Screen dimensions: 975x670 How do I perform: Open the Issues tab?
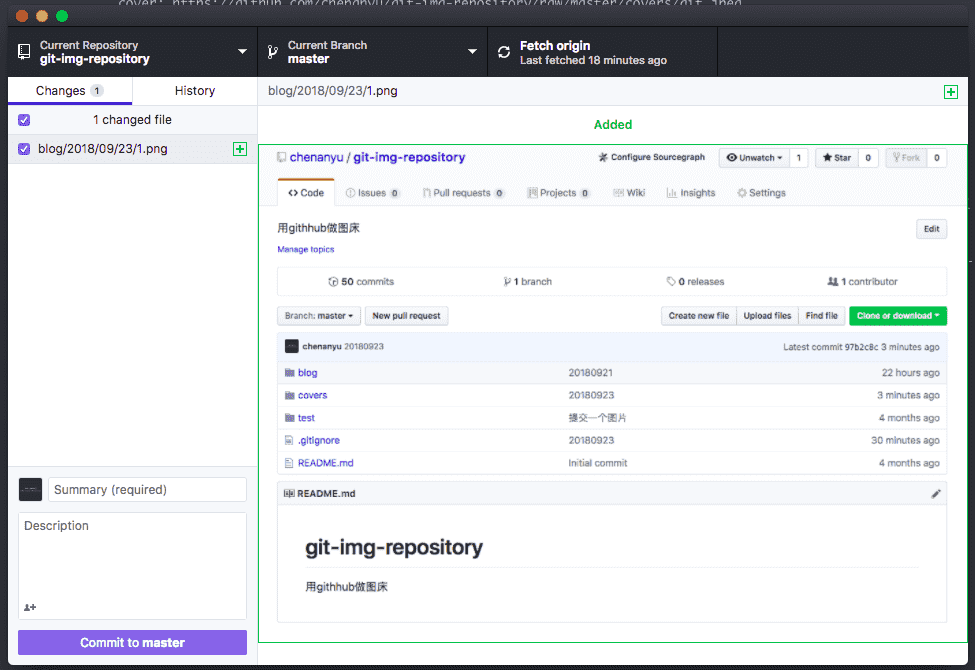click(x=372, y=193)
